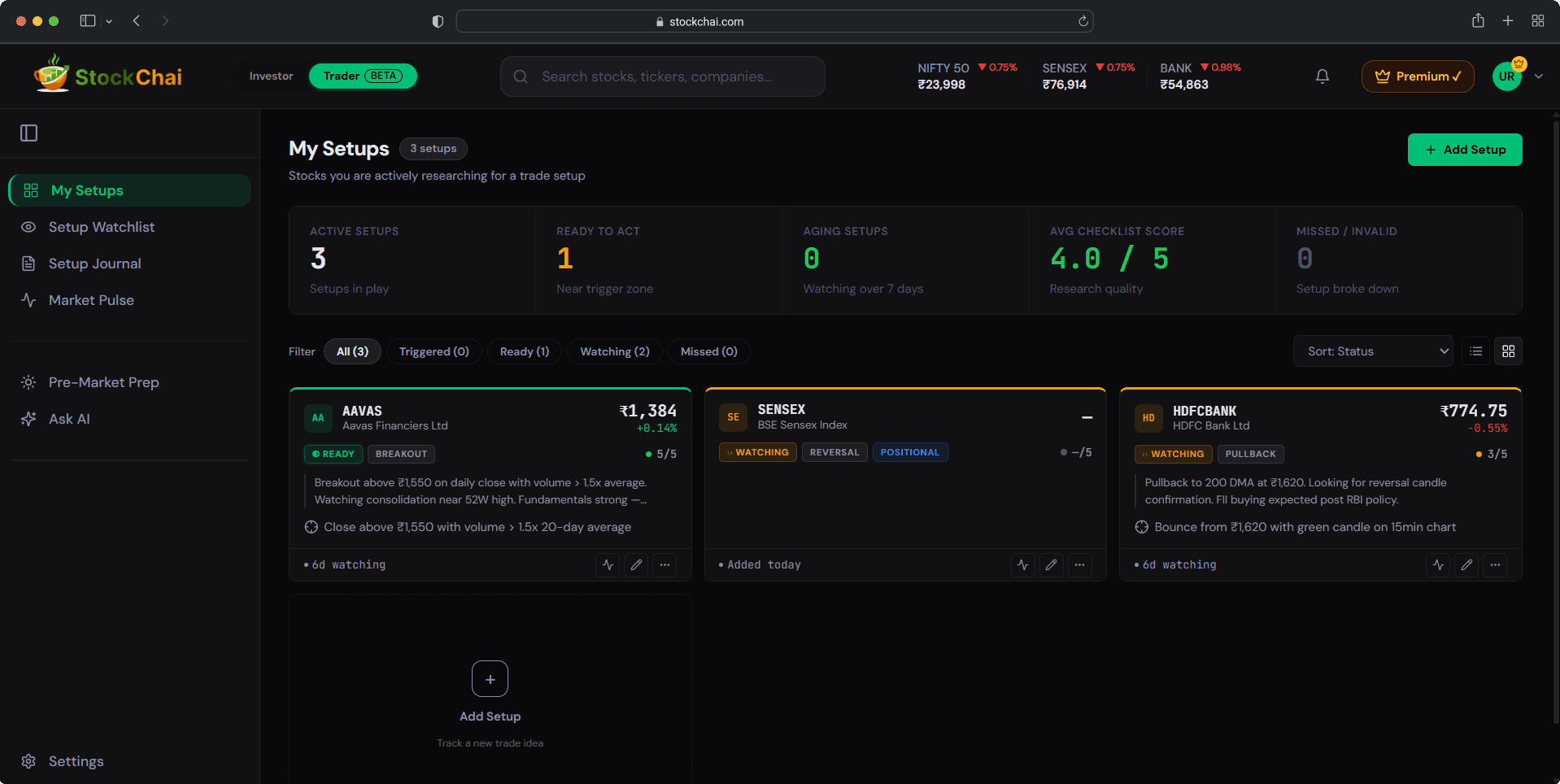Switch to grid view
The height and width of the screenshot is (784, 1560).
coord(1509,351)
